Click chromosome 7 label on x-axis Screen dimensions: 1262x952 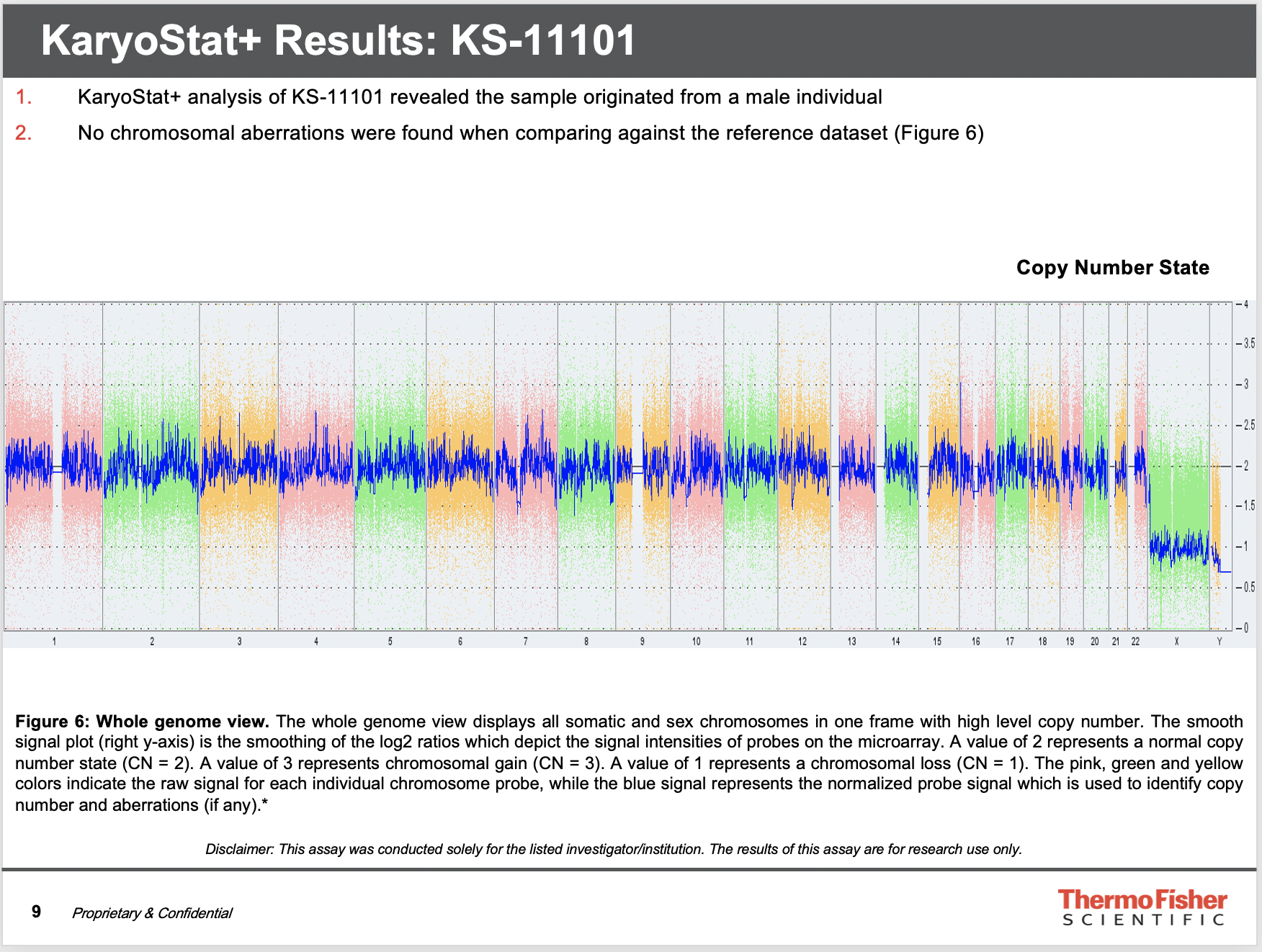point(526,641)
